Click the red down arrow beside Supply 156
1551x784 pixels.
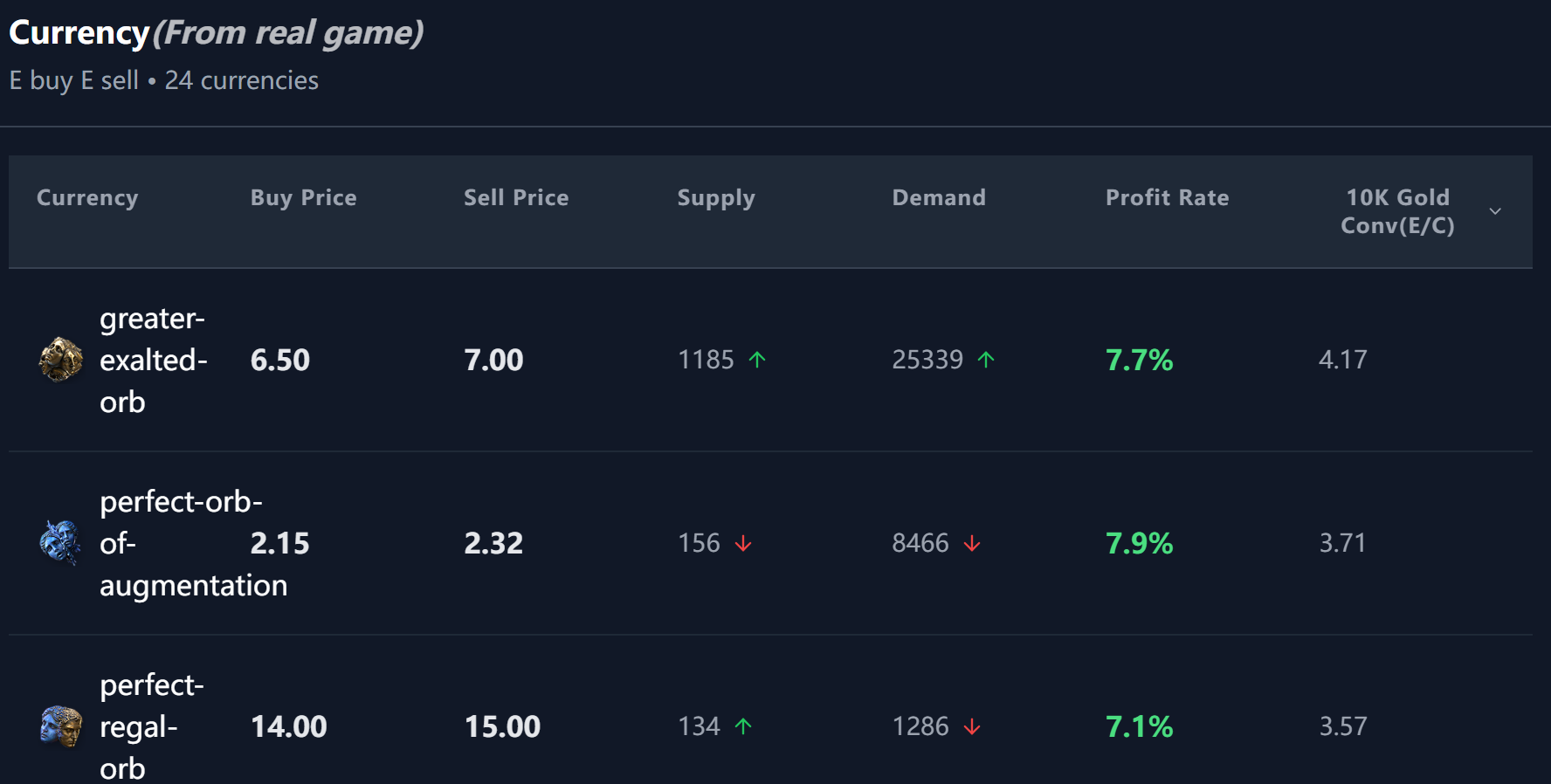(x=743, y=543)
